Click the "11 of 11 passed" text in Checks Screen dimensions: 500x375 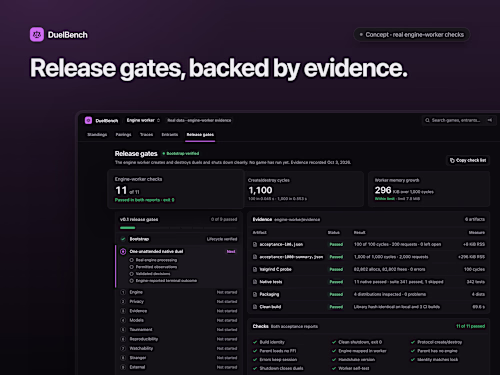tap(470, 326)
